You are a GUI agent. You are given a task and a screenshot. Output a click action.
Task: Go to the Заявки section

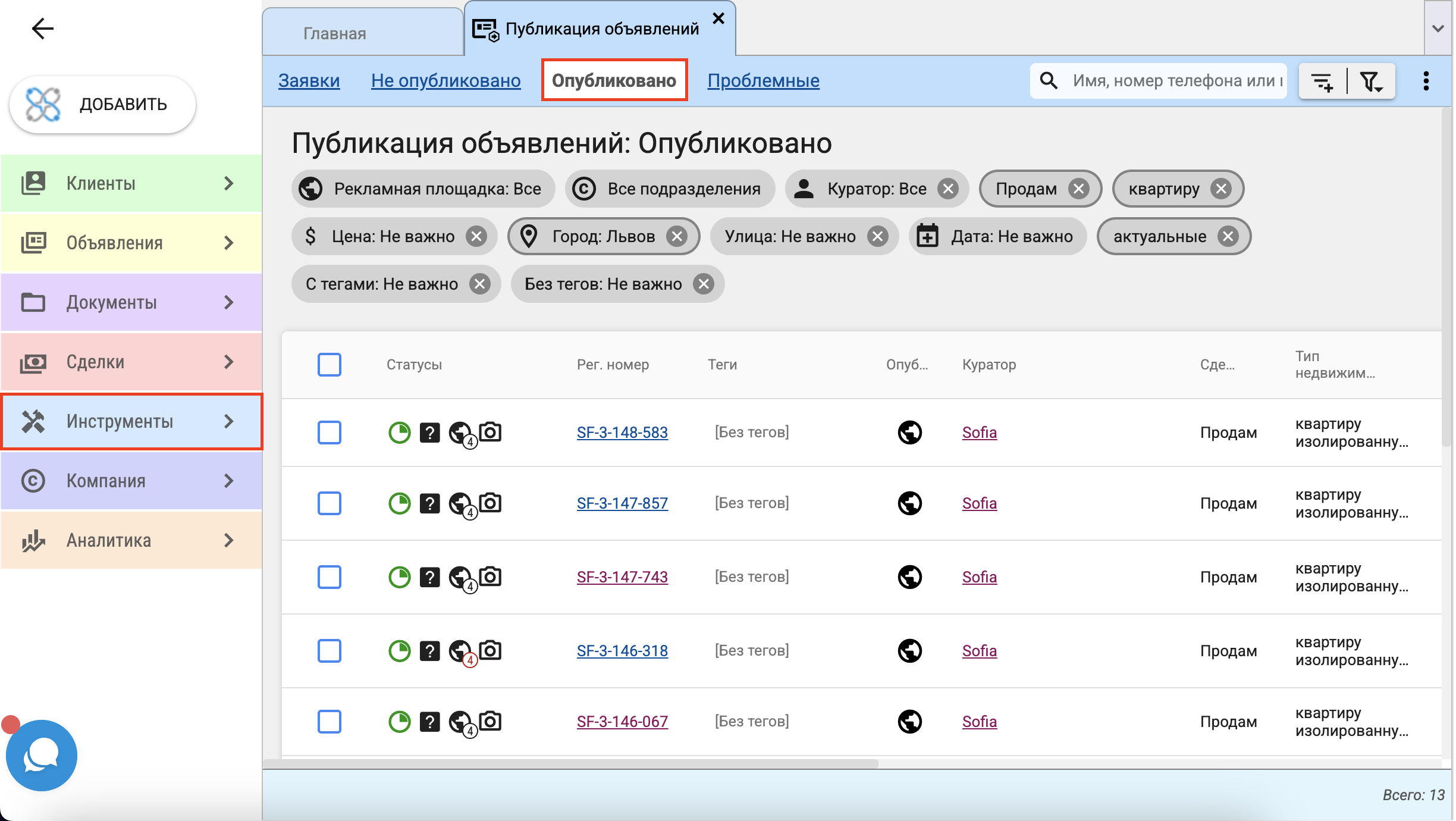pyautogui.click(x=309, y=80)
